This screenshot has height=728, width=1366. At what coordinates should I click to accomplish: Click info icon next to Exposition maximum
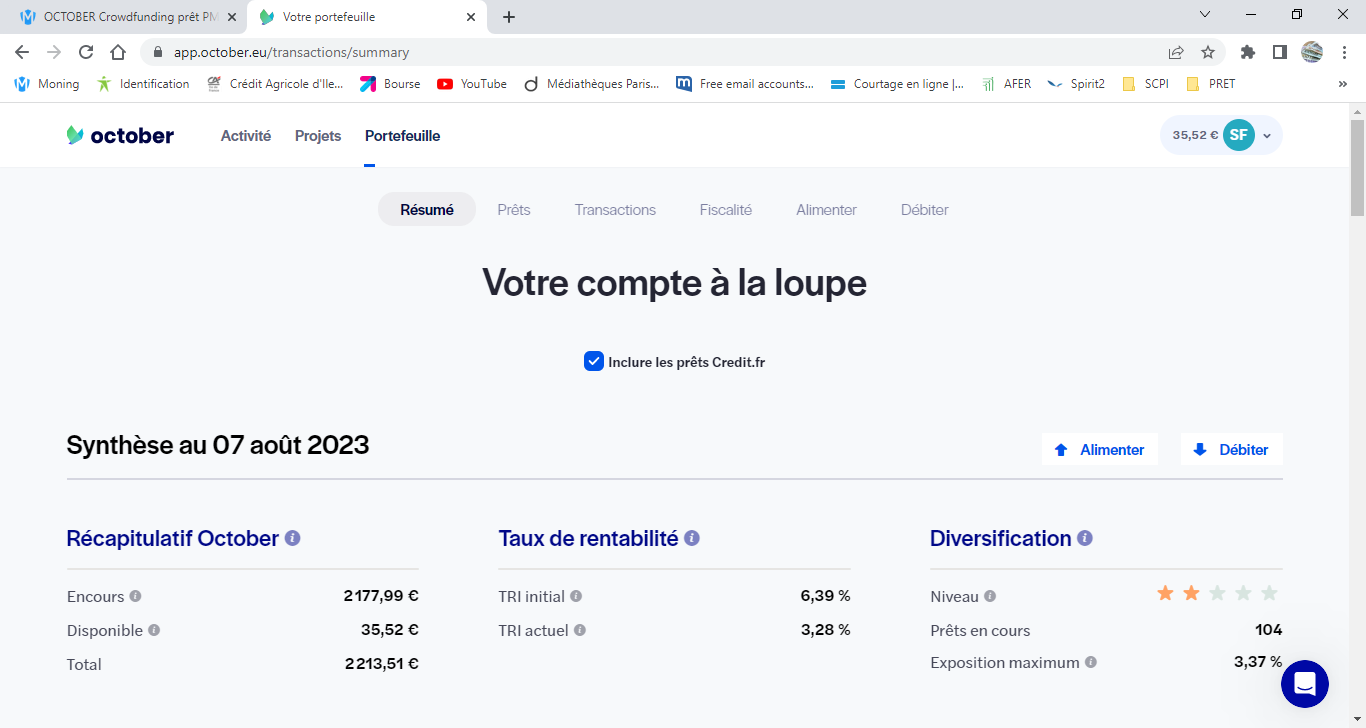[x=1091, y=662]
